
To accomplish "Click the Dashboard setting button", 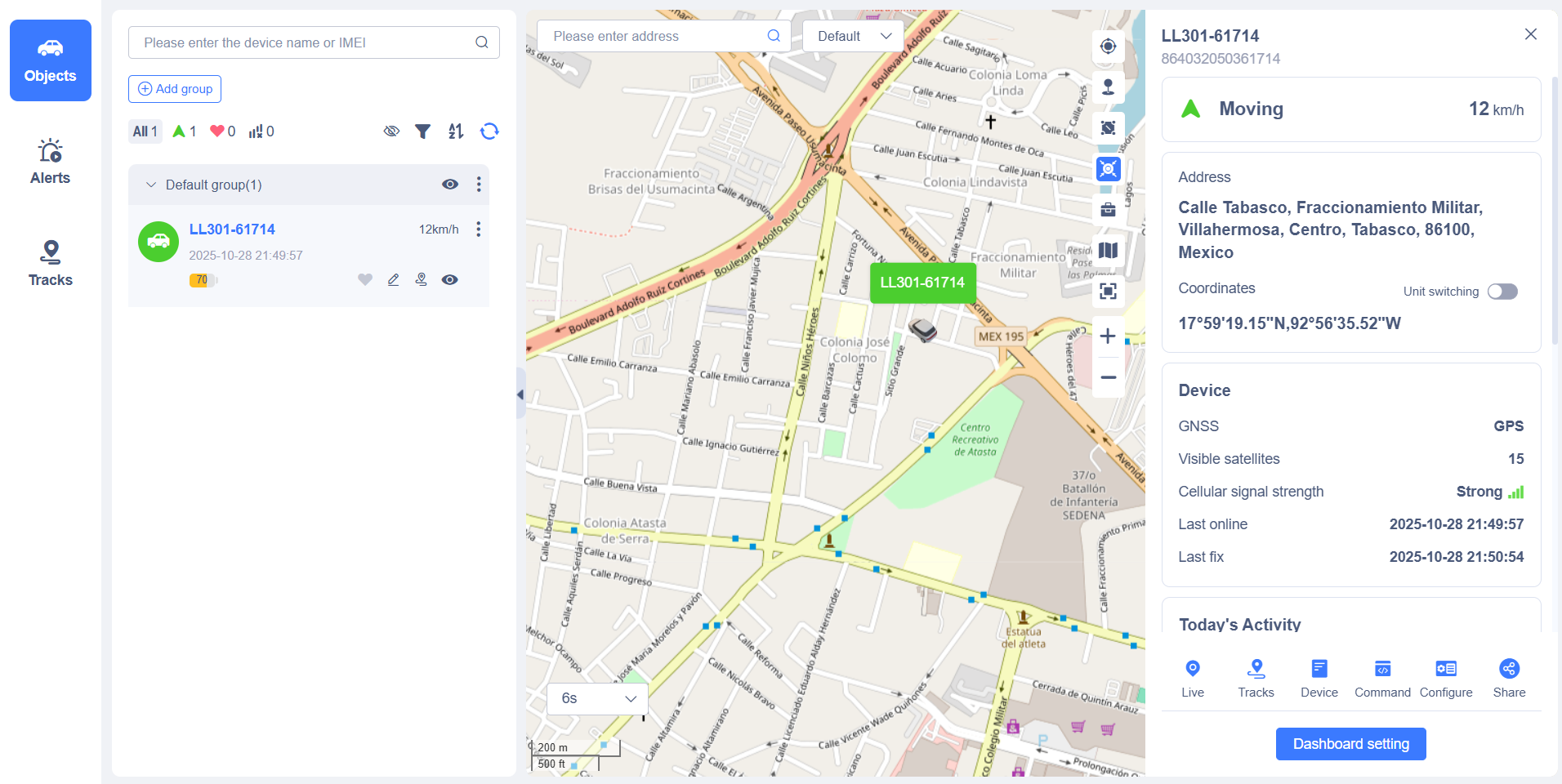I will coord(1350,744).
